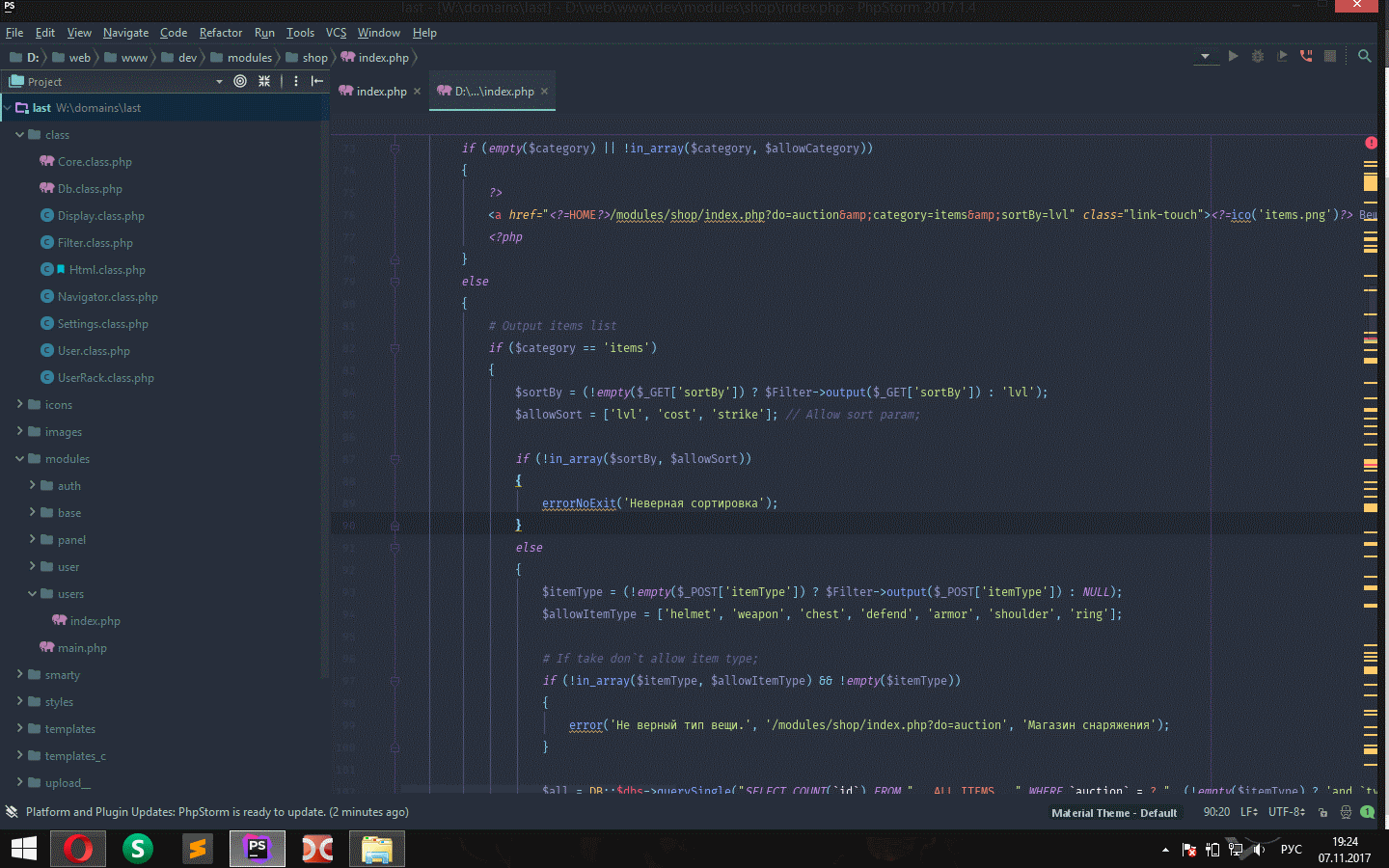Expand the templates folder in project tree
This screenshot has width=1389, height=868.
(20, 729)
